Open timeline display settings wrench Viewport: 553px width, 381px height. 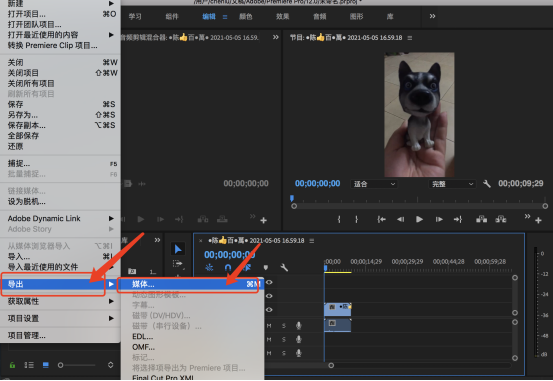coord(284,268)
